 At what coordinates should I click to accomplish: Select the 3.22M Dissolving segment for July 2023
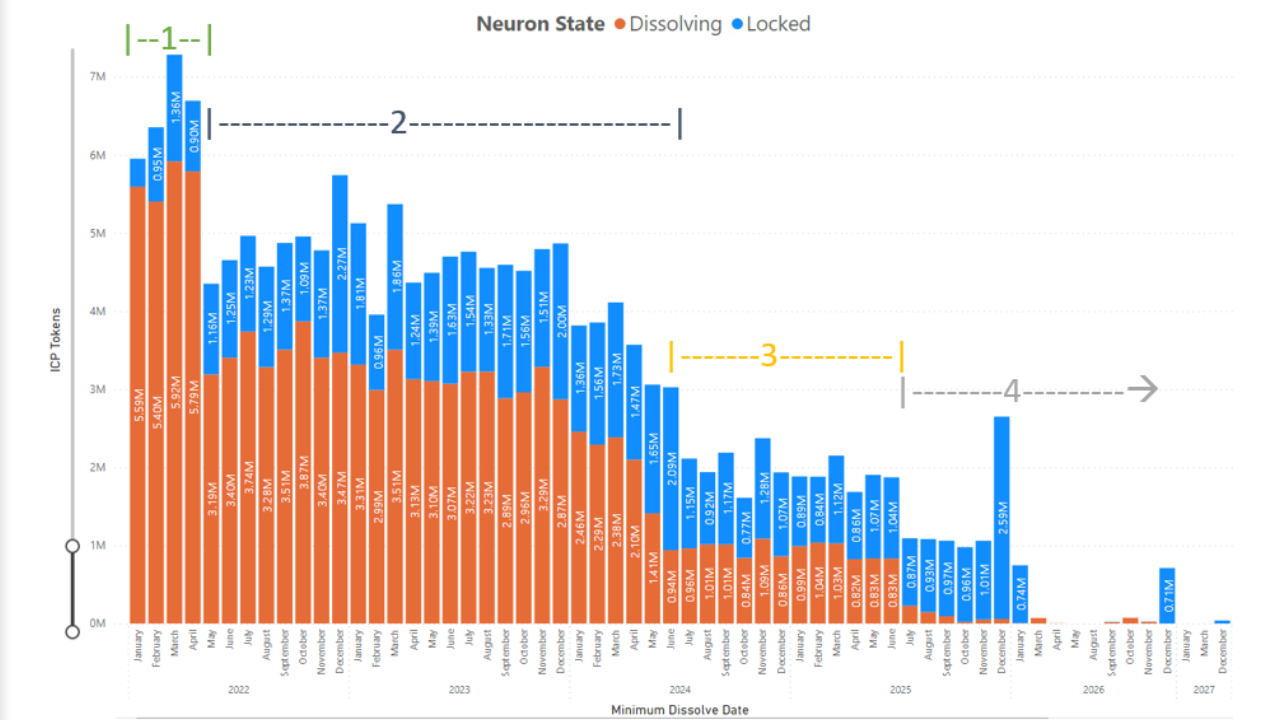click(468, 498)
